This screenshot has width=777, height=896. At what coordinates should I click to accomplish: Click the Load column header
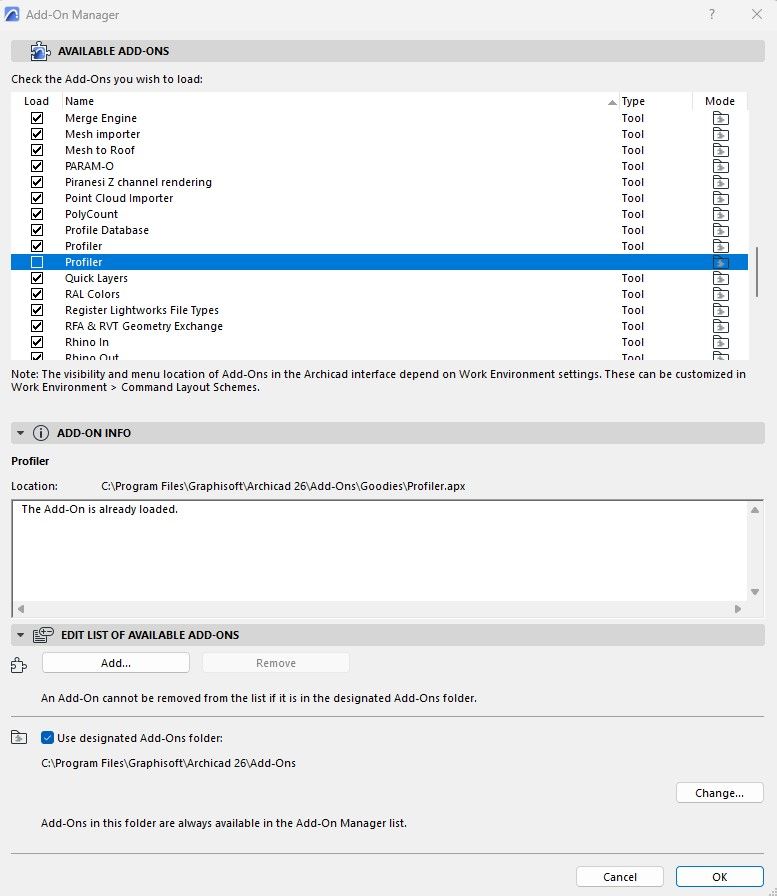click(x=36, y=101)
